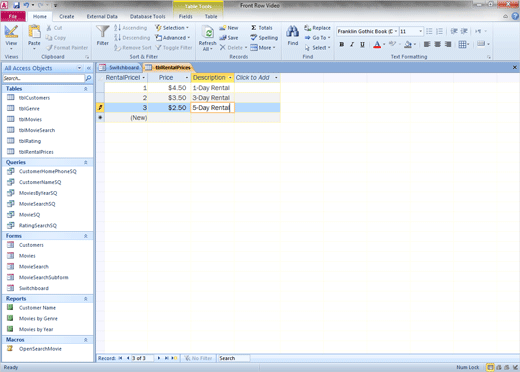Shutter the Navigation Pane with the chevron

[89, 68]
